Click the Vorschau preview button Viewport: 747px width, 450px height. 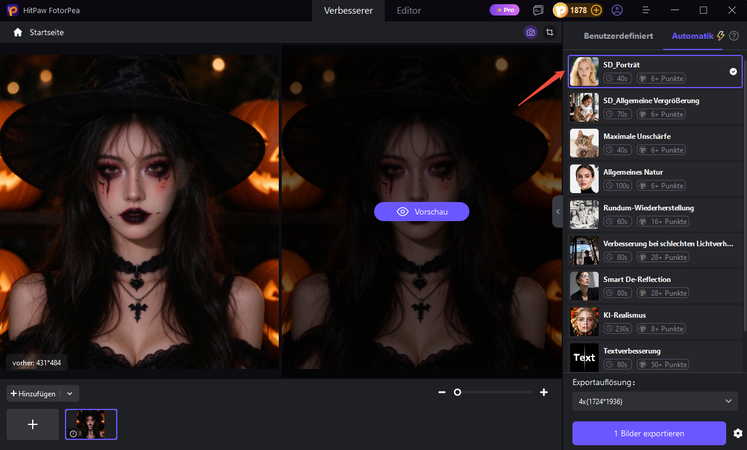click(x=422, y=211)
